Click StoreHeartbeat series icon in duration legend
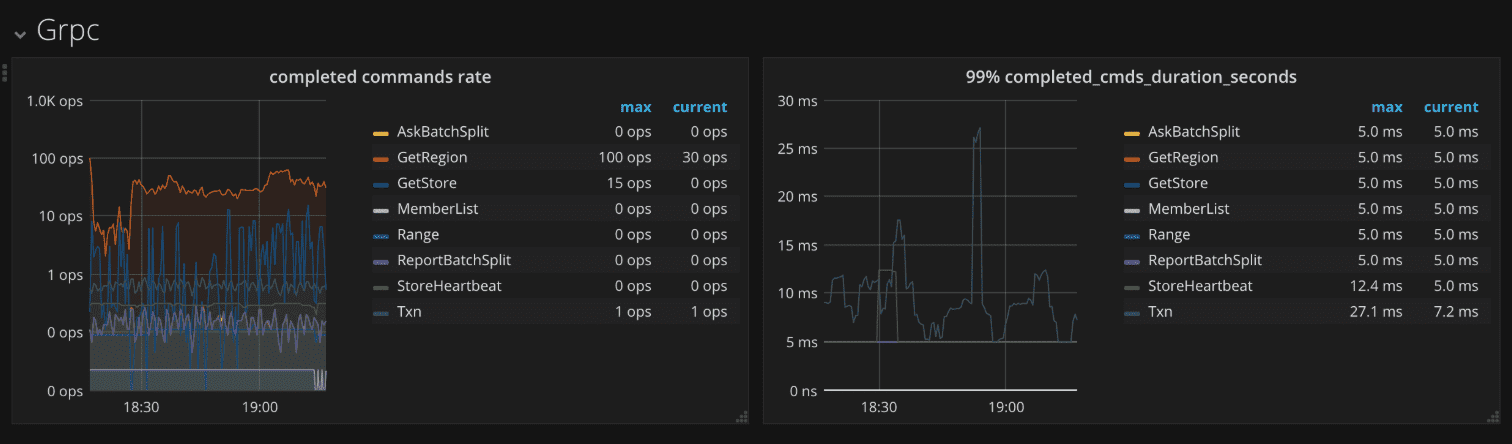 1132,287
